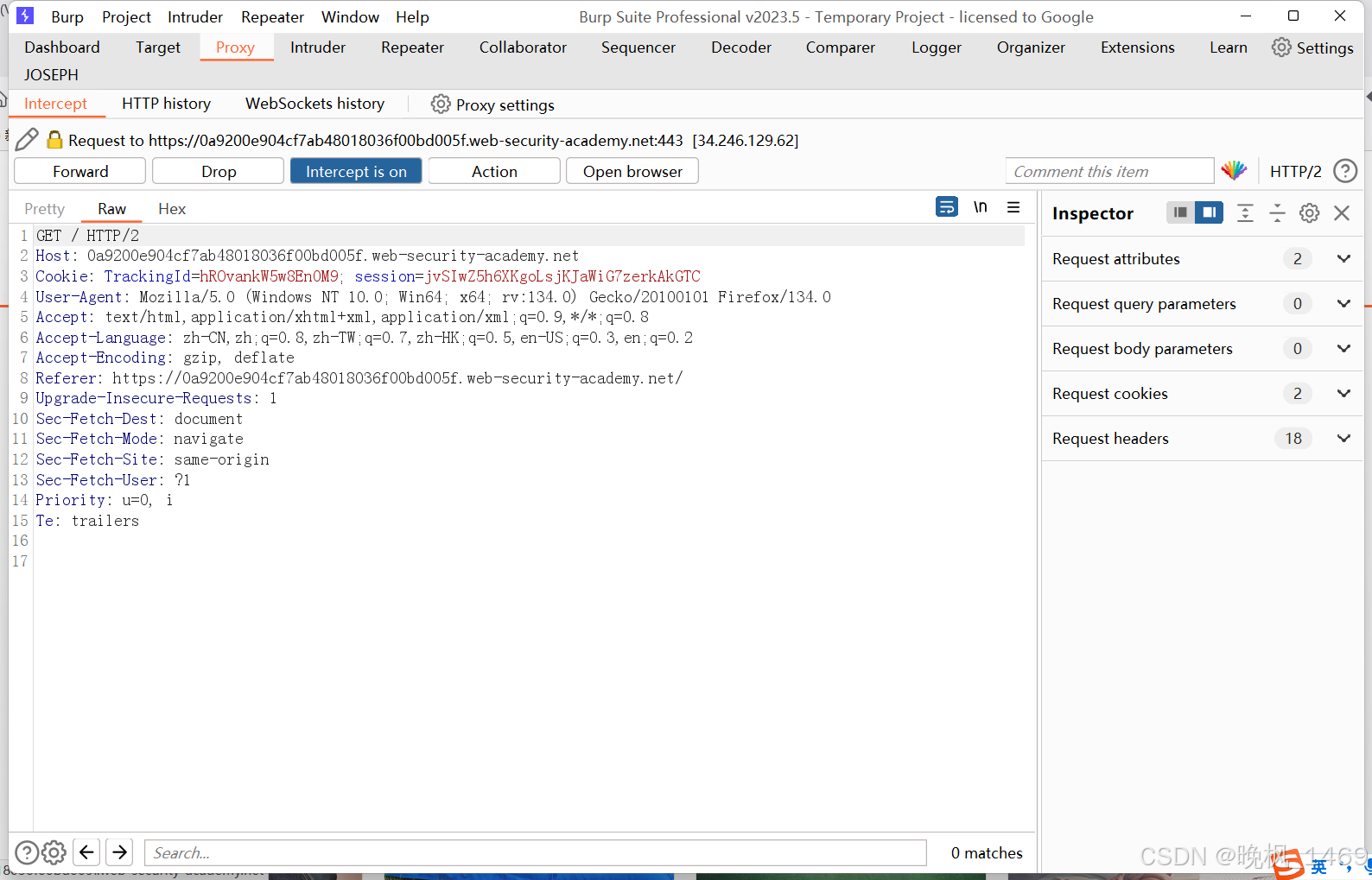Open HTTP history sub-tab
1372x880 pixels.
(166, 104)
